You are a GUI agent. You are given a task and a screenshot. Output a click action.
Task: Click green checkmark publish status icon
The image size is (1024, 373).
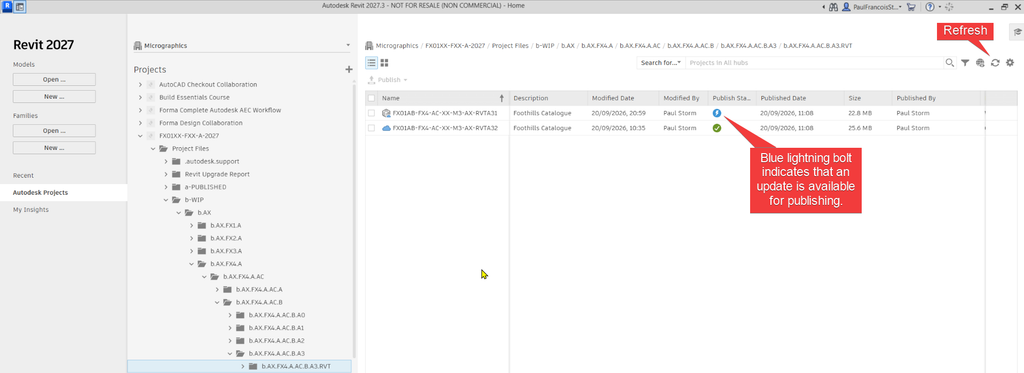click(x=716, y=128)
